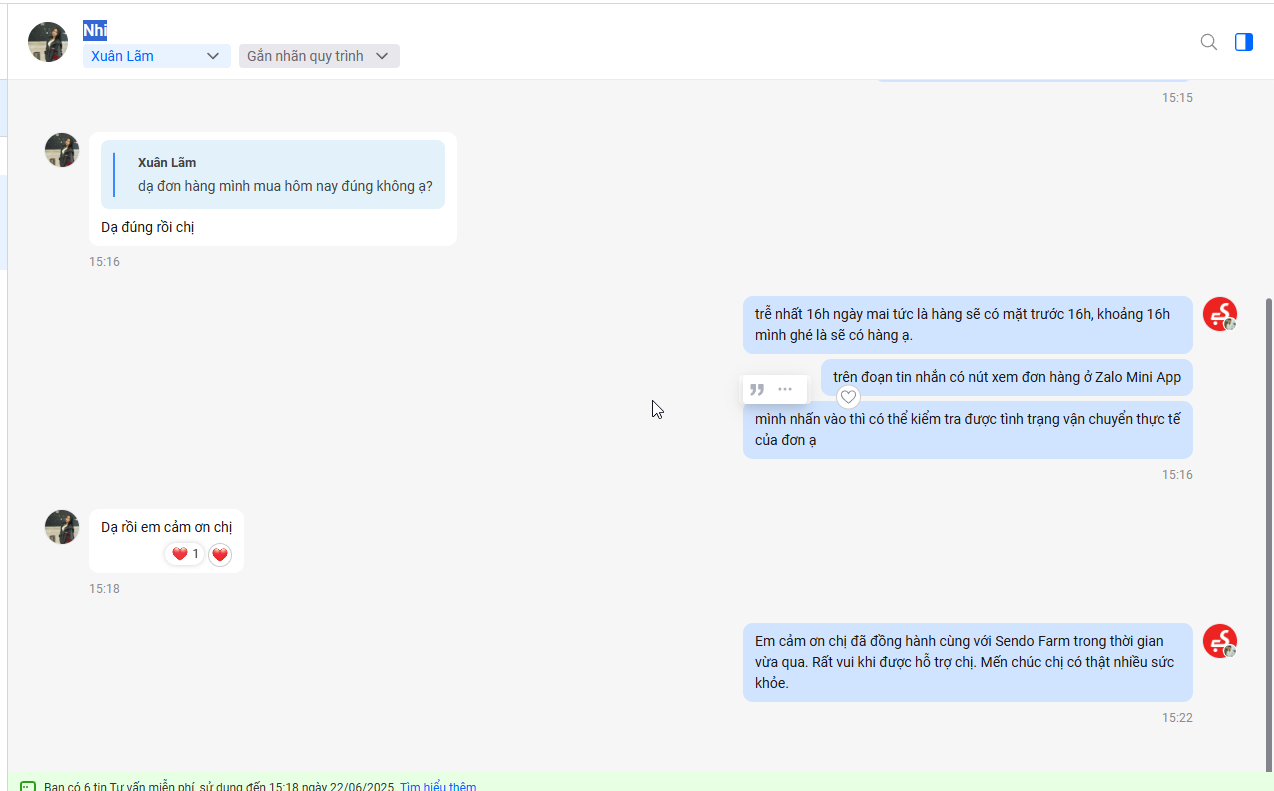Click Nhi's profile avatar in header
The image size is (1274, 791).
click(48, 42)
